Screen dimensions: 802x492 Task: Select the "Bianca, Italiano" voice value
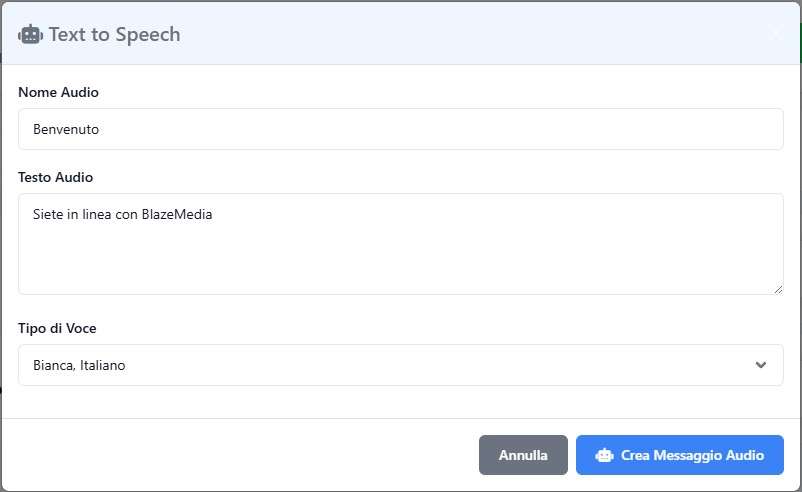(x=80, y=365)
